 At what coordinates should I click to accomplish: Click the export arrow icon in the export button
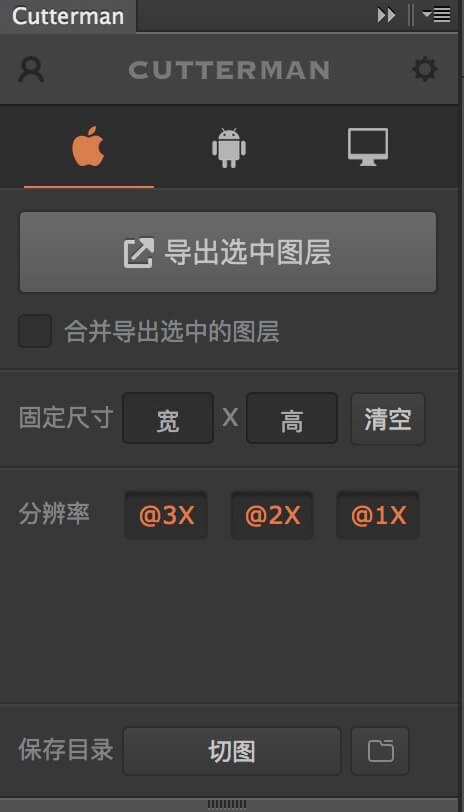click(x=139, y=253)
